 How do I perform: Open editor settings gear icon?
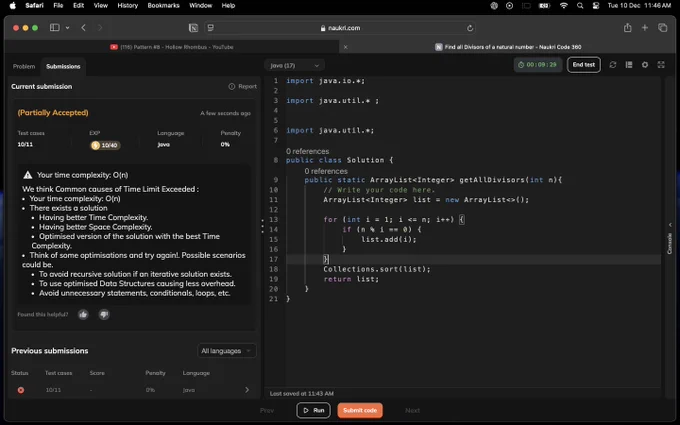pos(645,65)
